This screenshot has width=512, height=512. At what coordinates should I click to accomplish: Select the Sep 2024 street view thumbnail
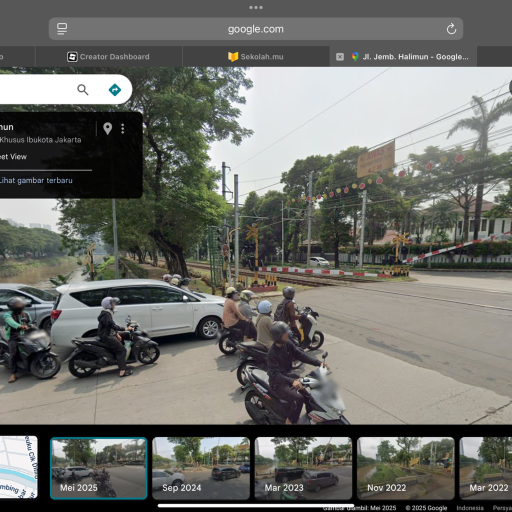[x=201, y=468]
